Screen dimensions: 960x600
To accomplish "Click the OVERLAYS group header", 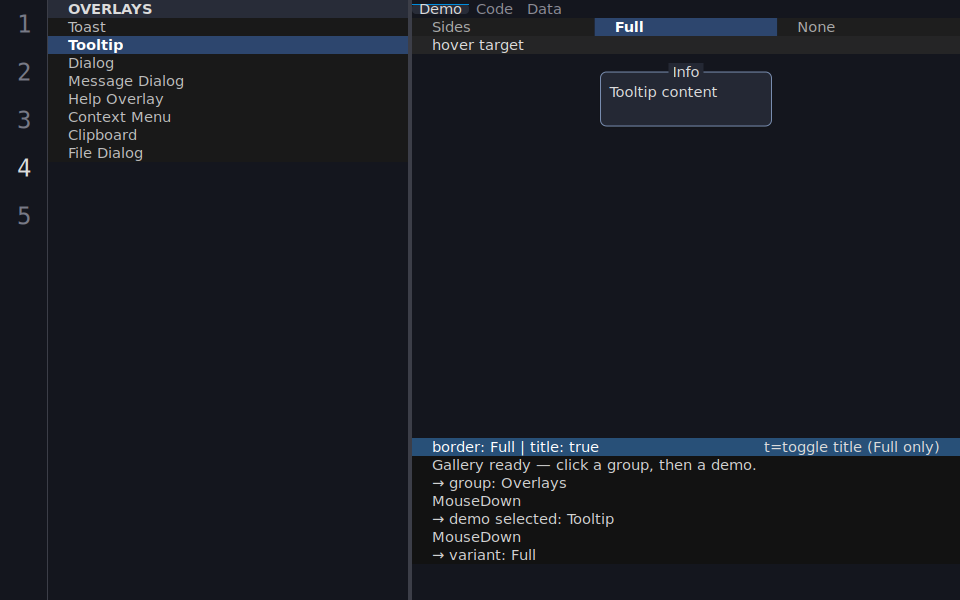I will click(228, 9).
